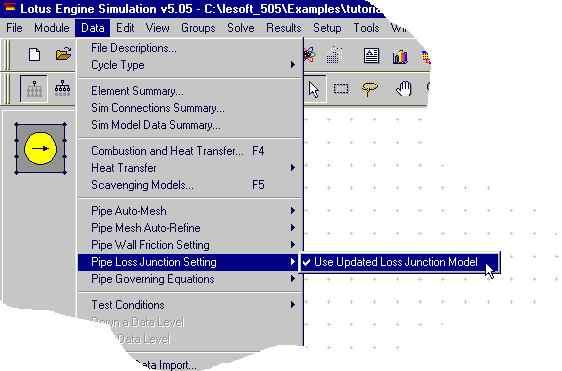
Task: Toggle the first hierarchy tree view button
Action: (x=34, y=89)
